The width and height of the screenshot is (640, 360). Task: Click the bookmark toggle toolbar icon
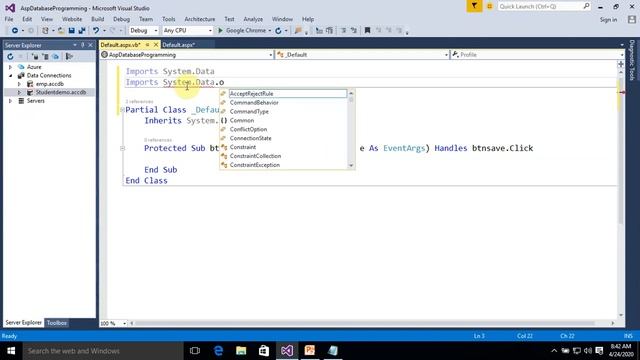pyautogui.click(x=367, y=31)
